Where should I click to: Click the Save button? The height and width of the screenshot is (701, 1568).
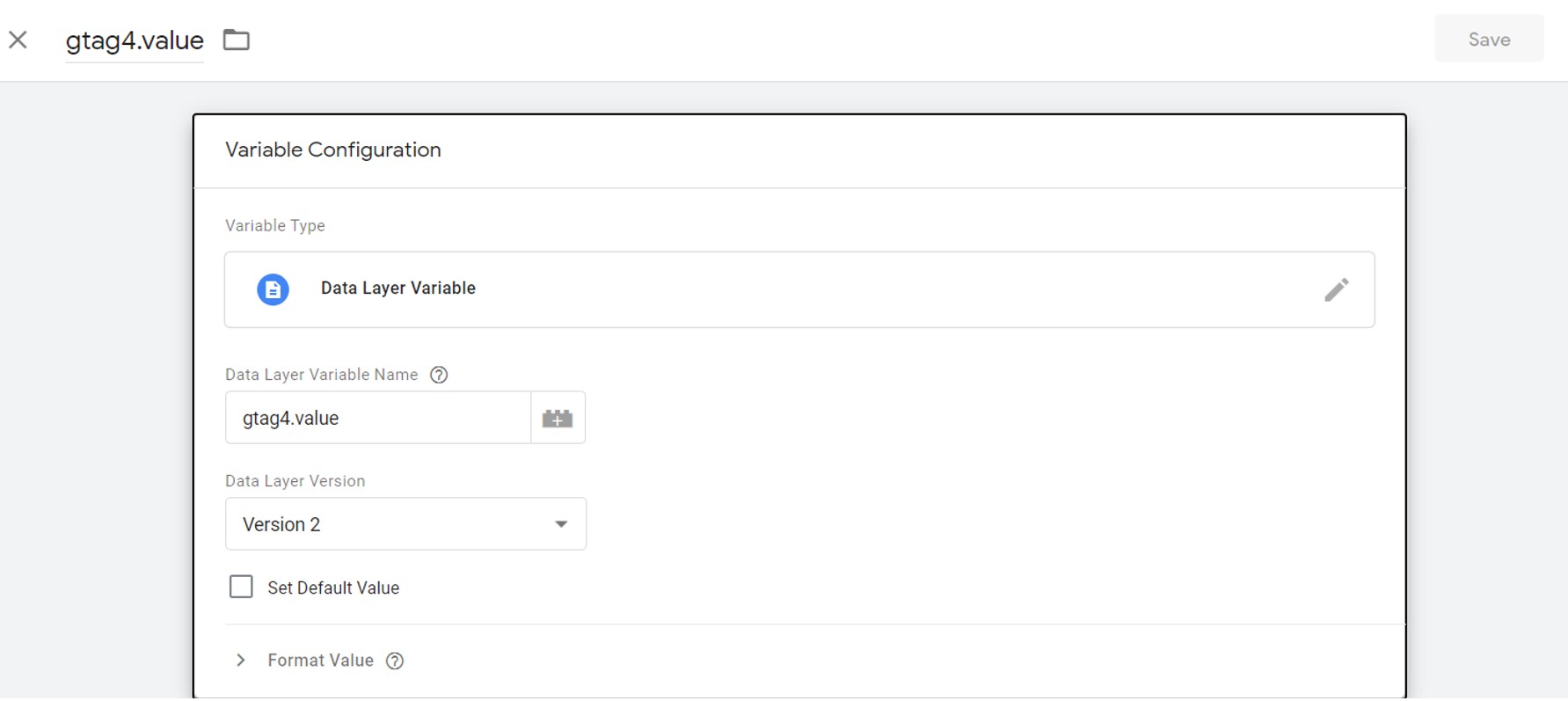point(1489,39)
